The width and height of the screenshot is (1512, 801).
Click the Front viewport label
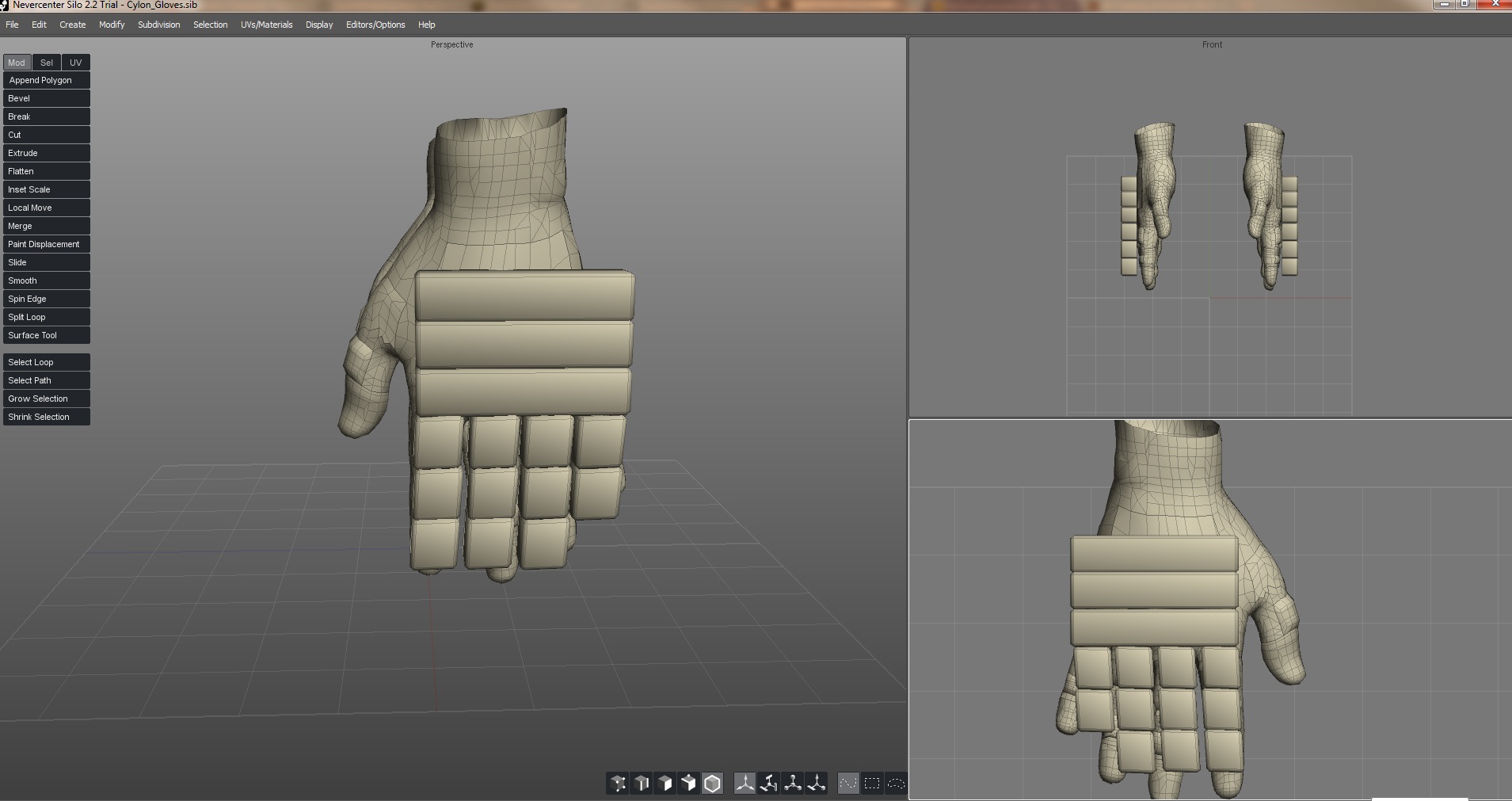point(1212,44)
